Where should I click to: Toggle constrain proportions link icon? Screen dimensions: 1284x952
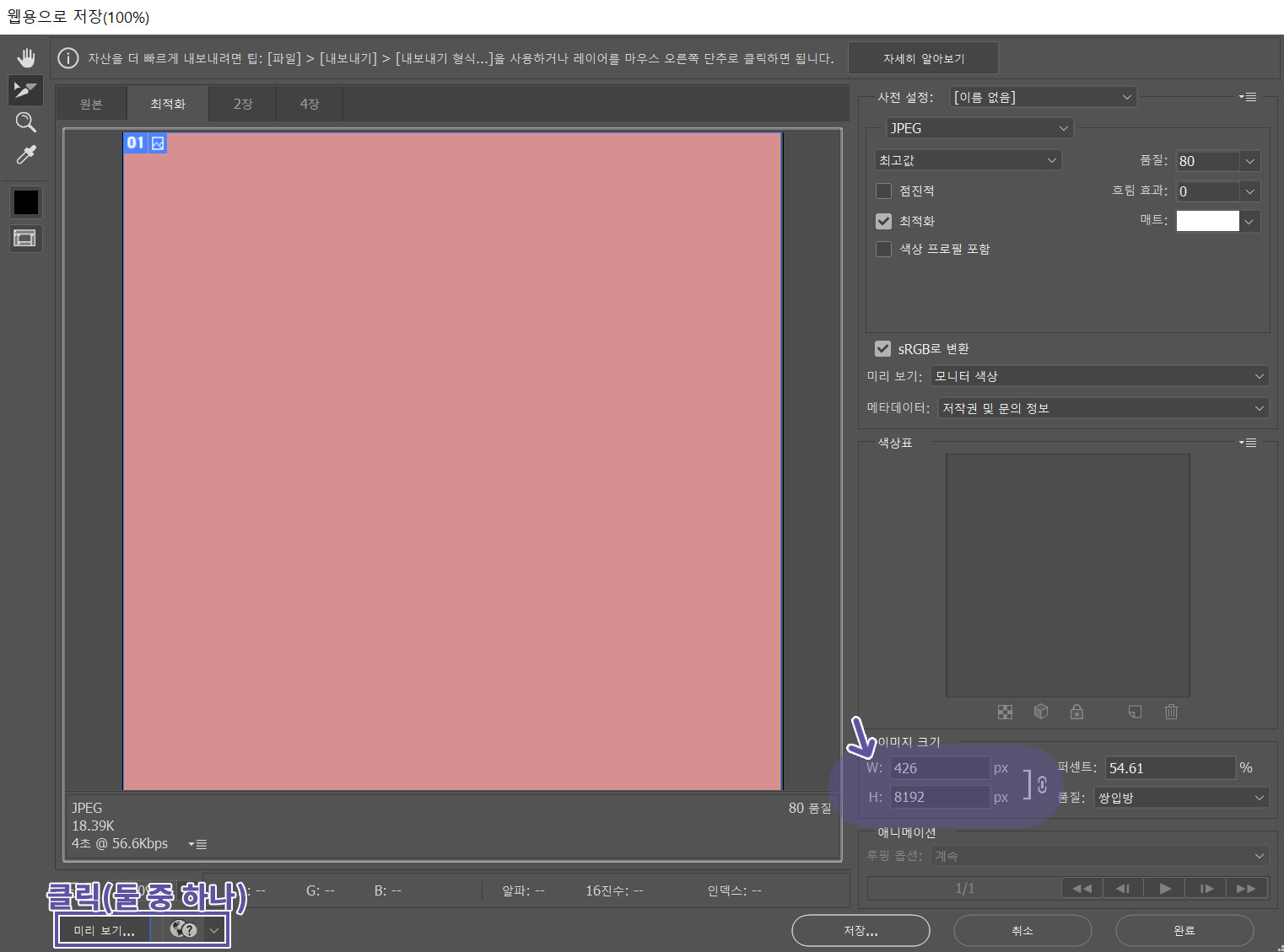(x=1043, y=784)
